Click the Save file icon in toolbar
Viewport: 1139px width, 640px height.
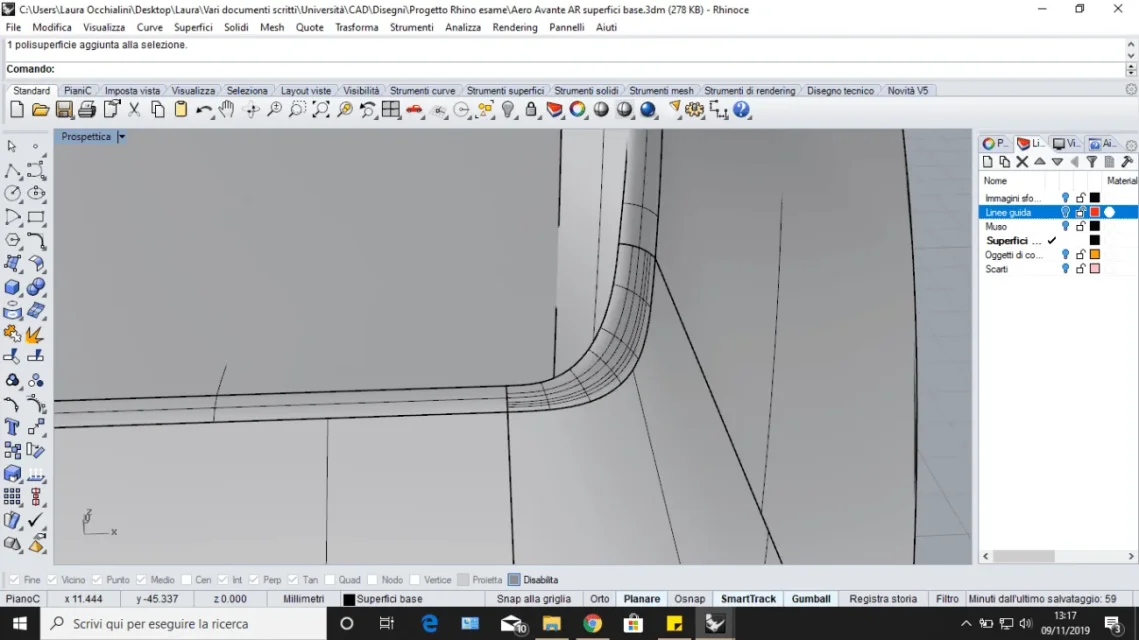64,110
